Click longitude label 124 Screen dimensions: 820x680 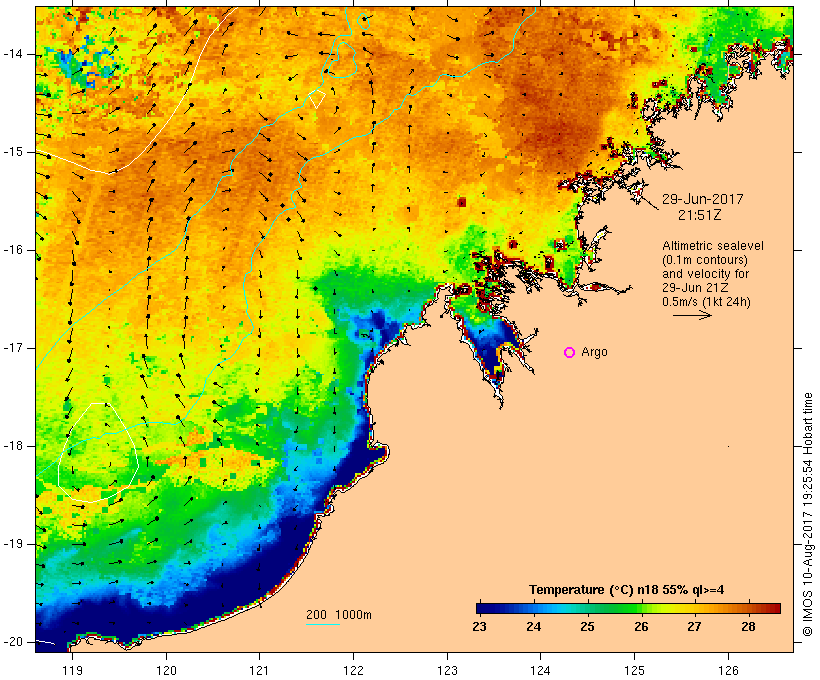[x=540, y=670]
